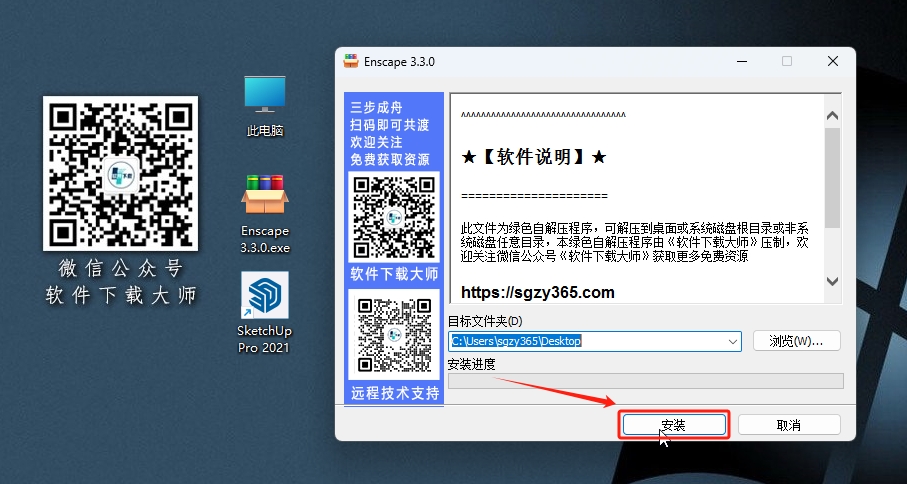Click the 安装进度 label
The height and width of the screenshot is (484, 907).
472,364
